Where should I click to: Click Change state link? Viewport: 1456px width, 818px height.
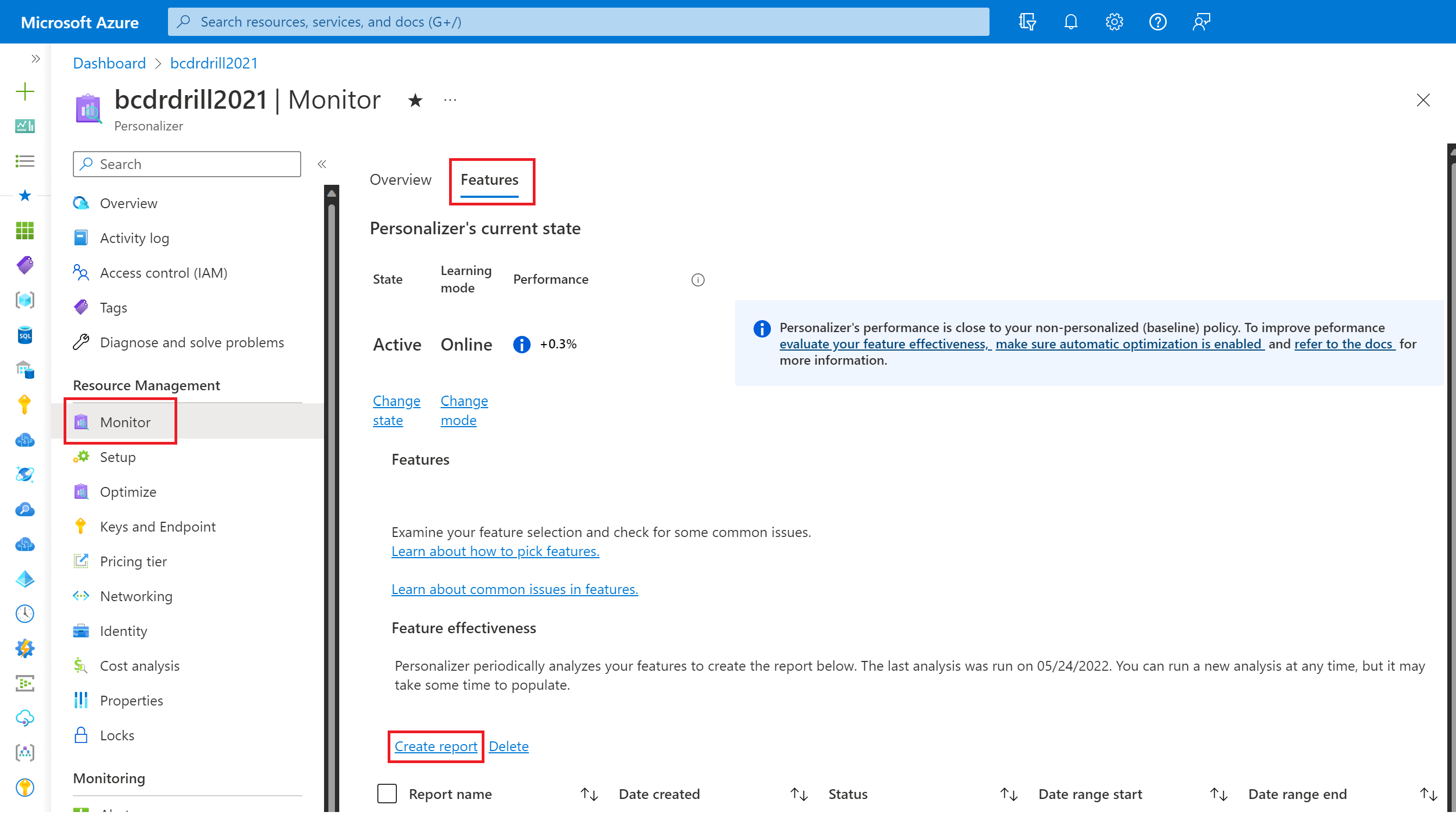click(396, 409)
